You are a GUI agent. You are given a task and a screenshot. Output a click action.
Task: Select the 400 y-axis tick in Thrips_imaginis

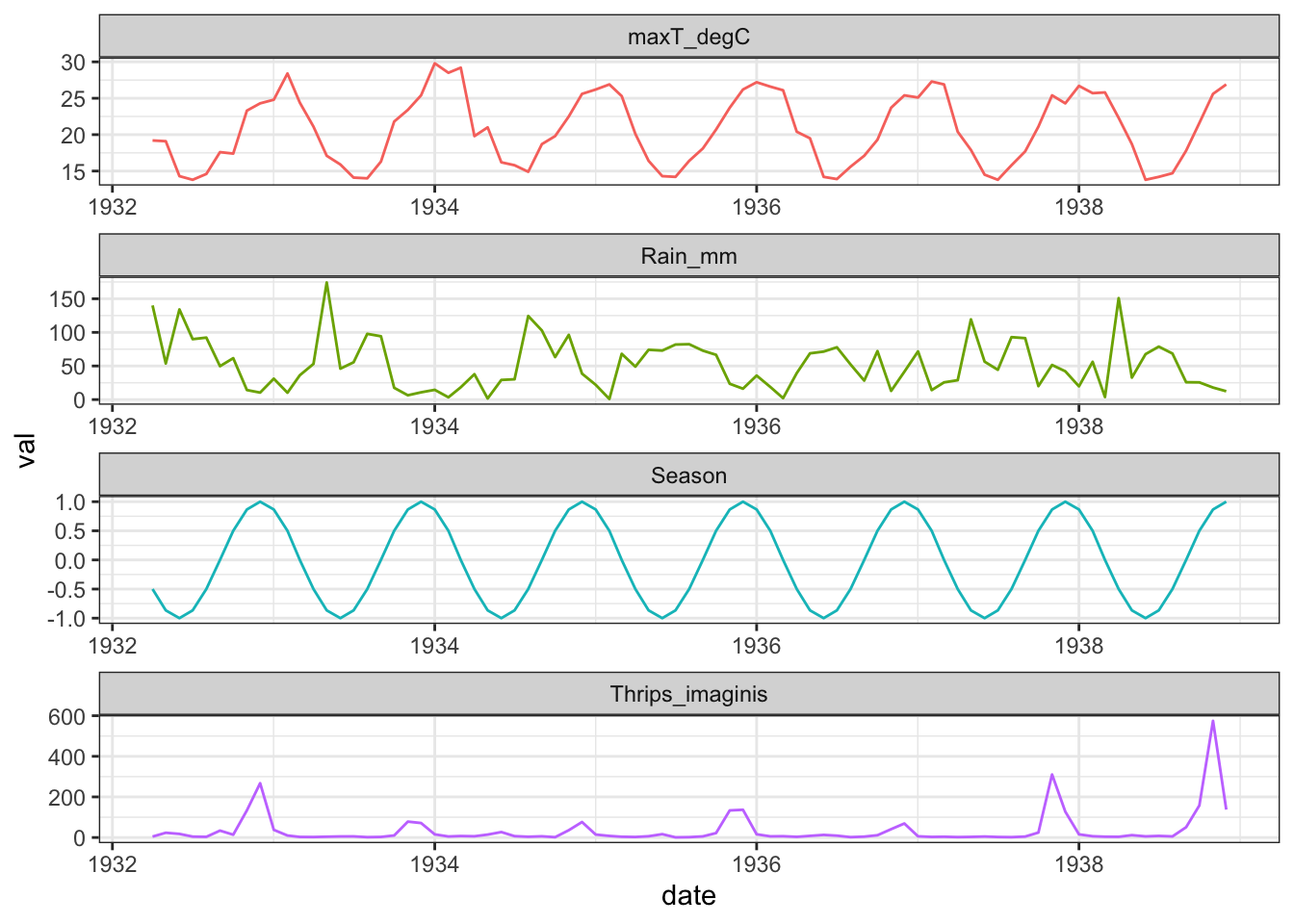[x=68, y=757]
